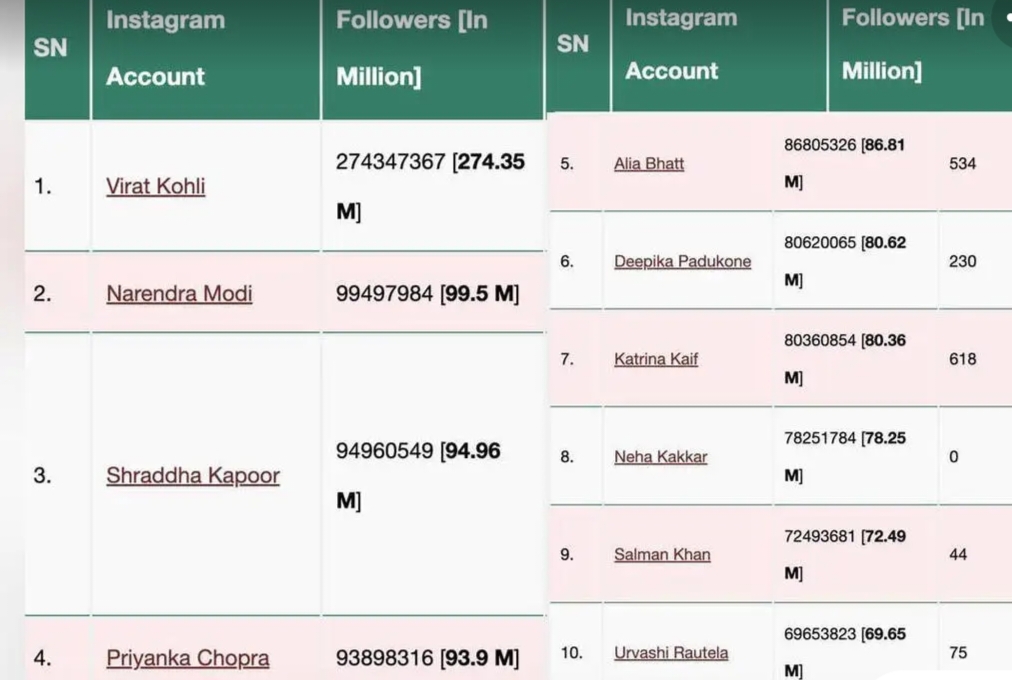
Task: Open Shraddha Kapoor's Instagram link
Action: (193, 475)
